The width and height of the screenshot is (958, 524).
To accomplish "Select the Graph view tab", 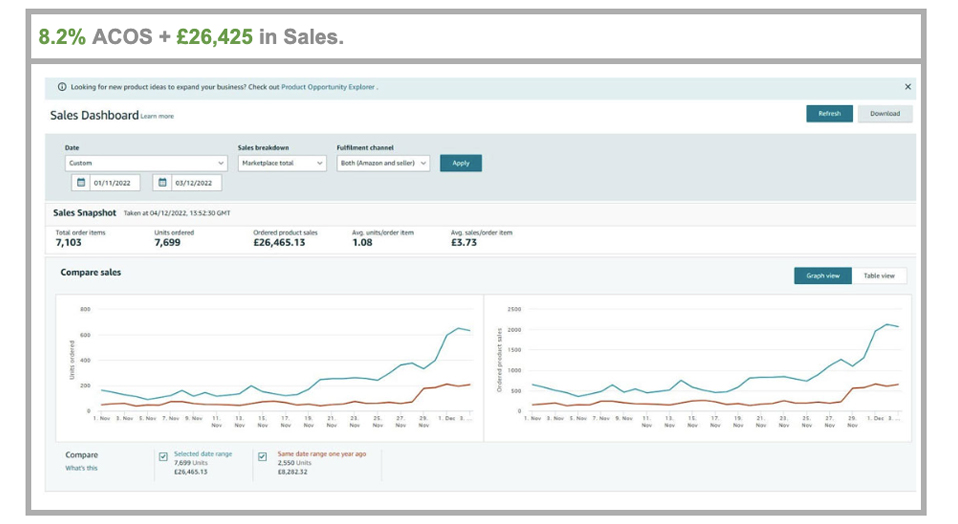I will pos(822,276).
